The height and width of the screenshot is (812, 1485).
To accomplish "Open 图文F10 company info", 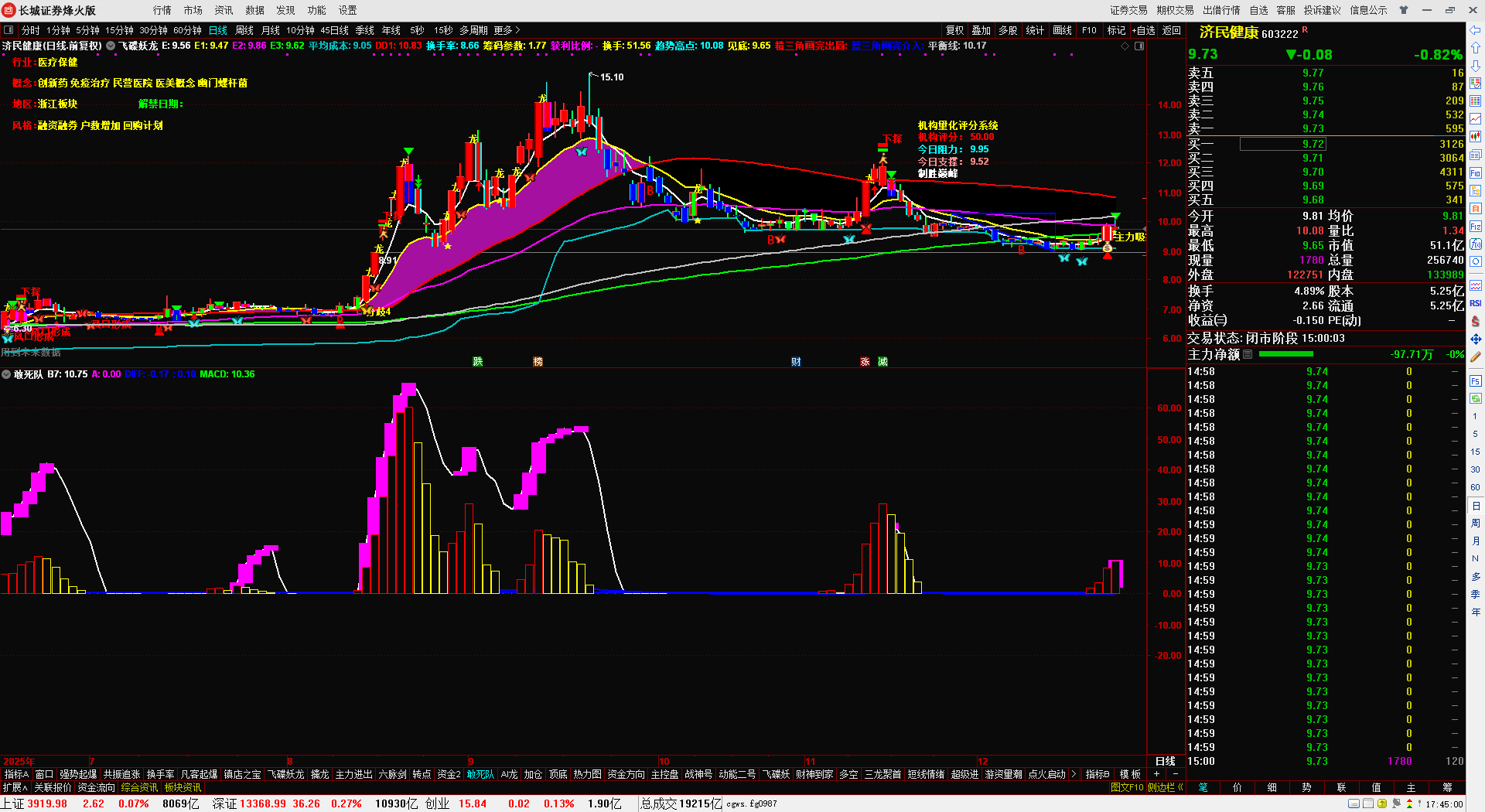I will 1127,787.
